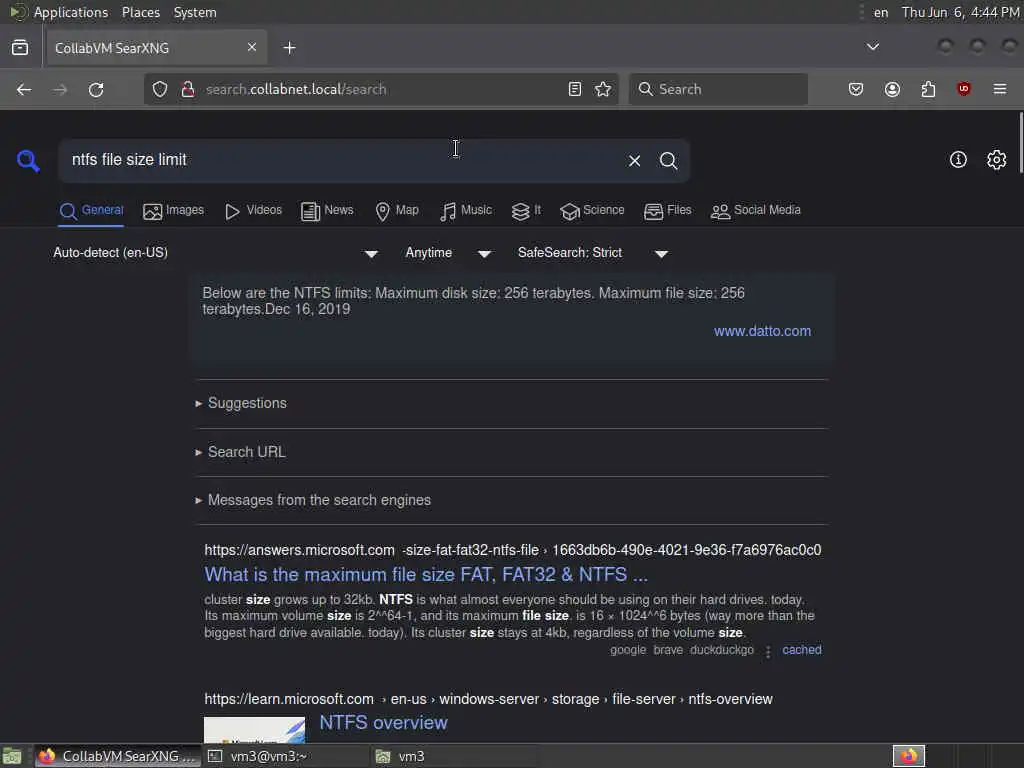Reload the current page
This screenshot has height=768, width=1024.
96,89
